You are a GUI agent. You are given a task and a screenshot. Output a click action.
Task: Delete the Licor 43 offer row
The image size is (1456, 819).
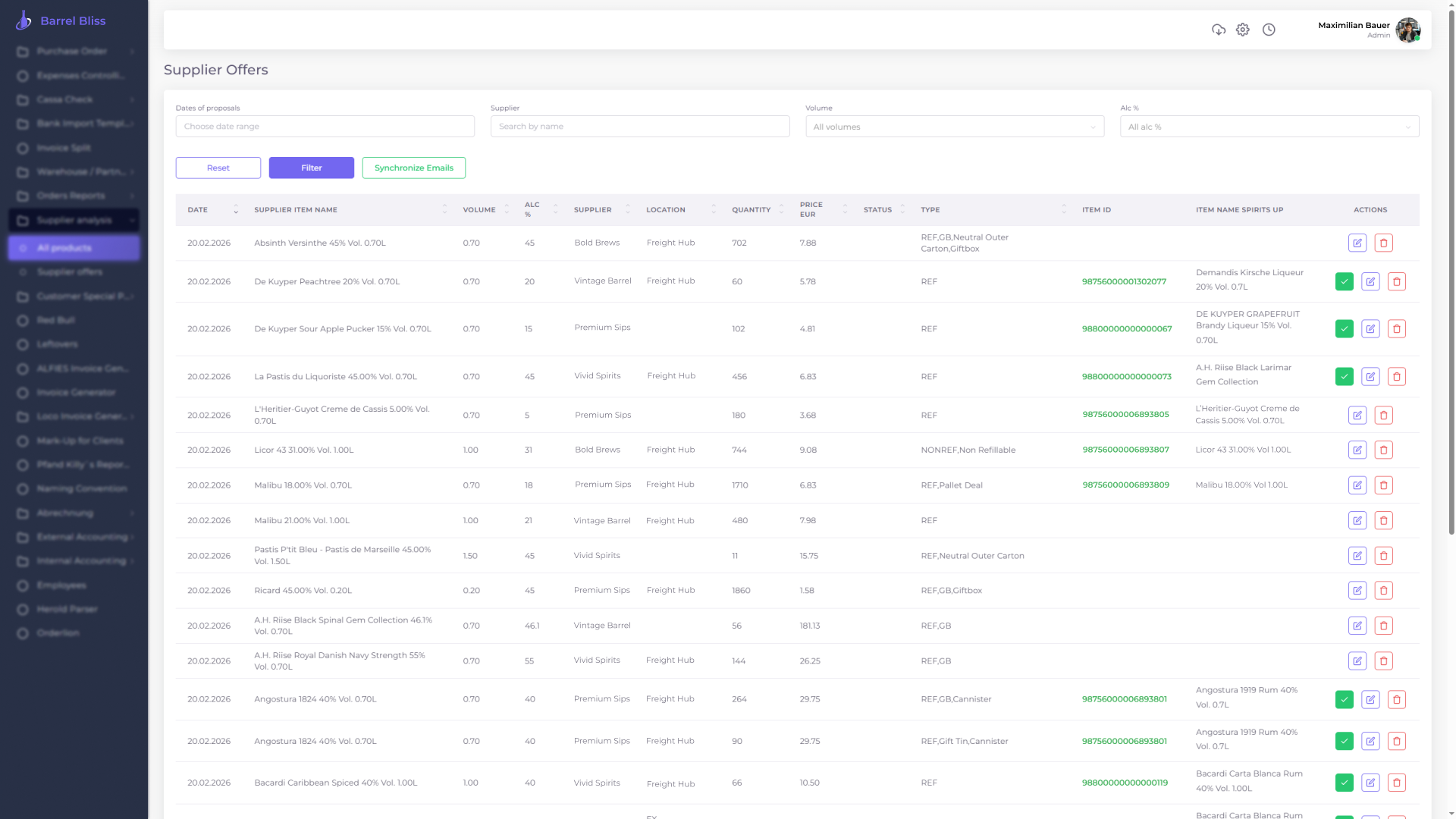1384,450
